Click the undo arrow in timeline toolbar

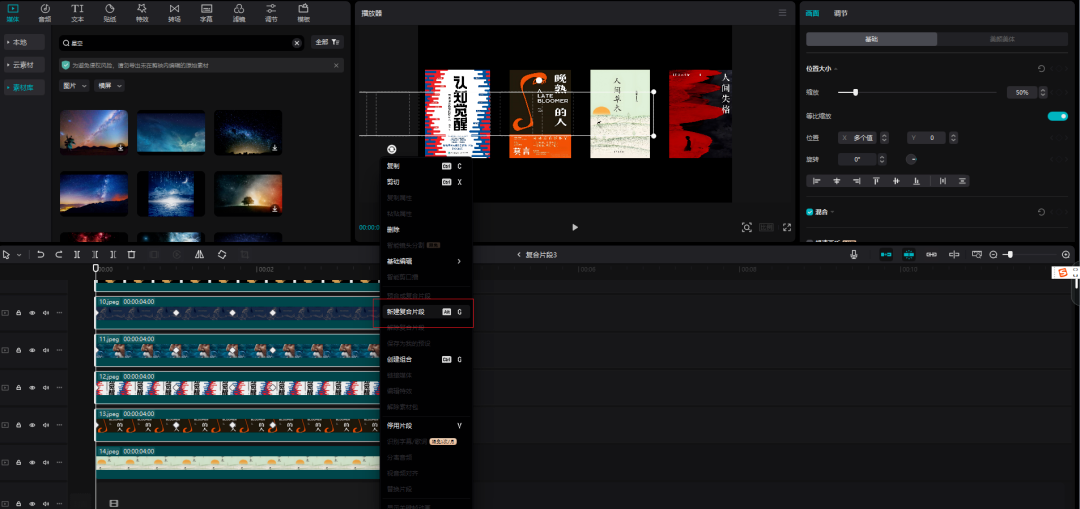point(41,254)
